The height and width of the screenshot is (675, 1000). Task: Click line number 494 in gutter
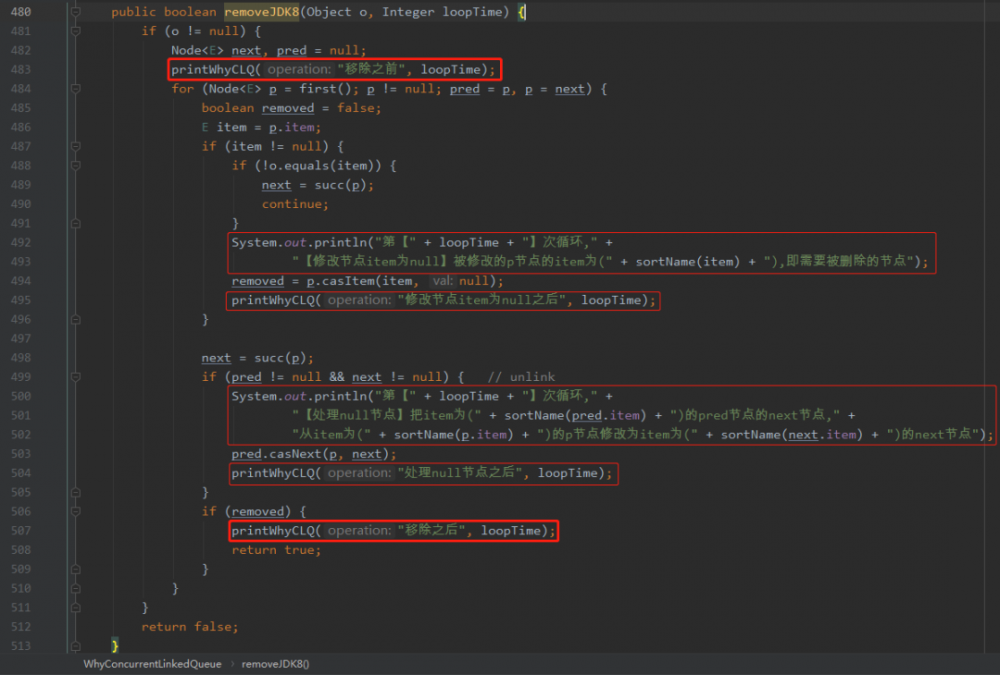click(20, 281)
